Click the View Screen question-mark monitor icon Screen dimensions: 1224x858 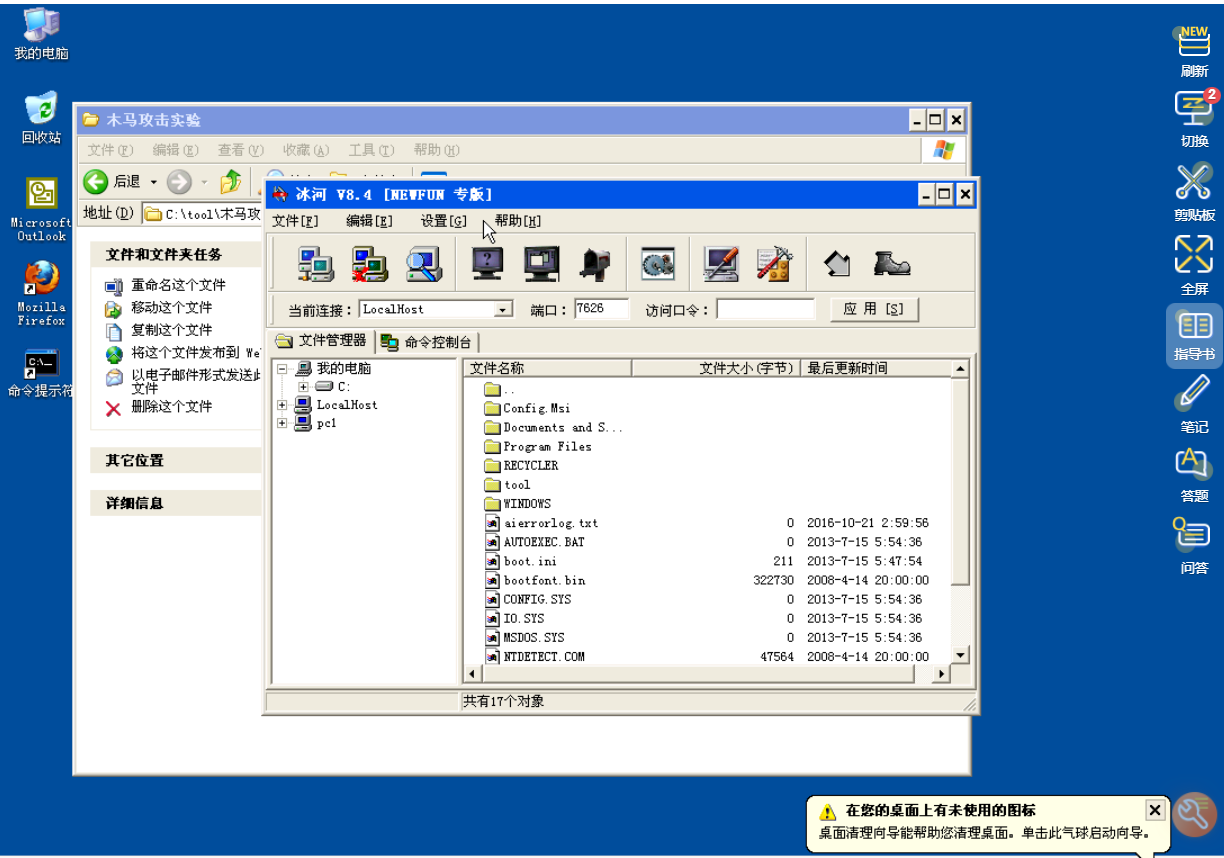487,264
